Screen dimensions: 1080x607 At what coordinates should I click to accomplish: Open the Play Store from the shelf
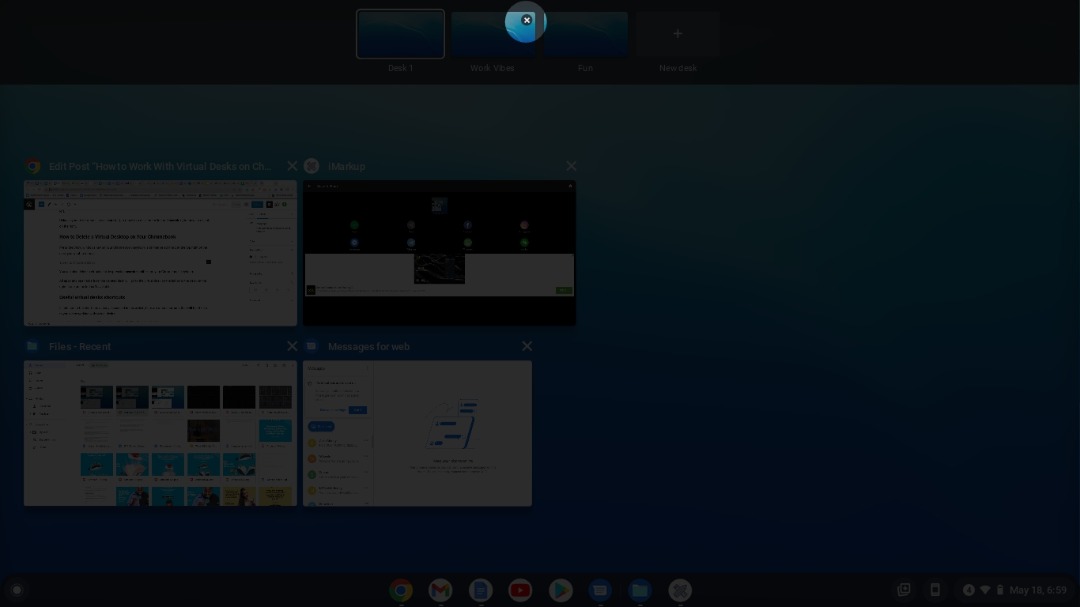pyautogui.click(x=560, y=590)
